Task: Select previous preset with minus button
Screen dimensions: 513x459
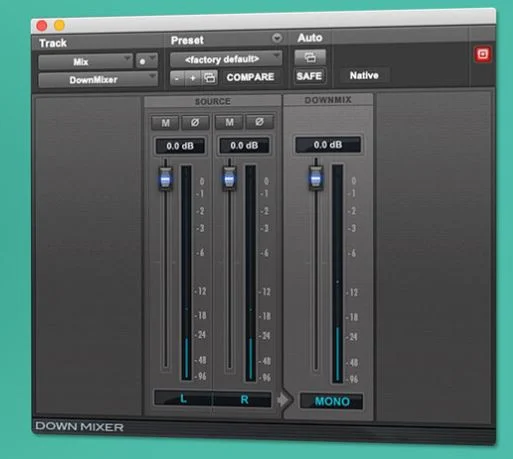Action: click(x=177, y=79)
